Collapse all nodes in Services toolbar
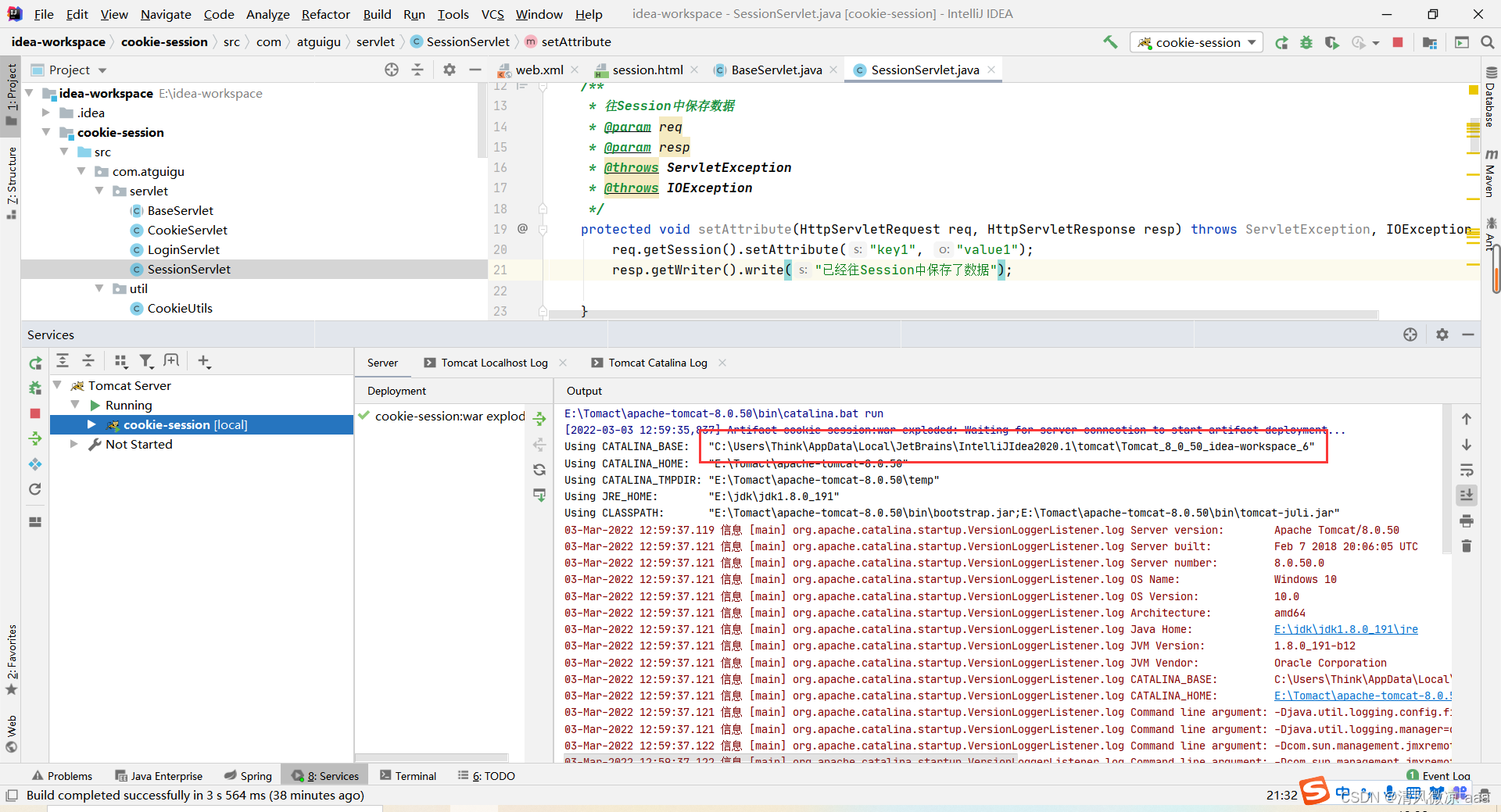The width and height of the screenshot is (1501, 812). (88, 360)
